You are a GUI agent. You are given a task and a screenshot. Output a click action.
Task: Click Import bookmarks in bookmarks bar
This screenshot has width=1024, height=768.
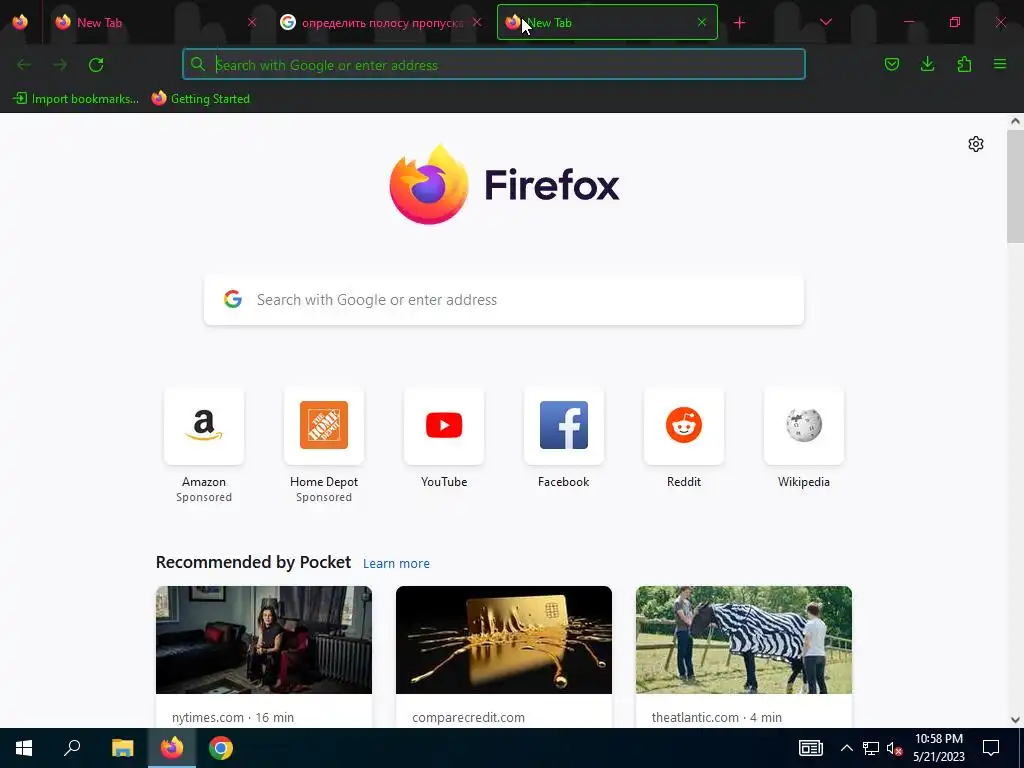(76, 99)
